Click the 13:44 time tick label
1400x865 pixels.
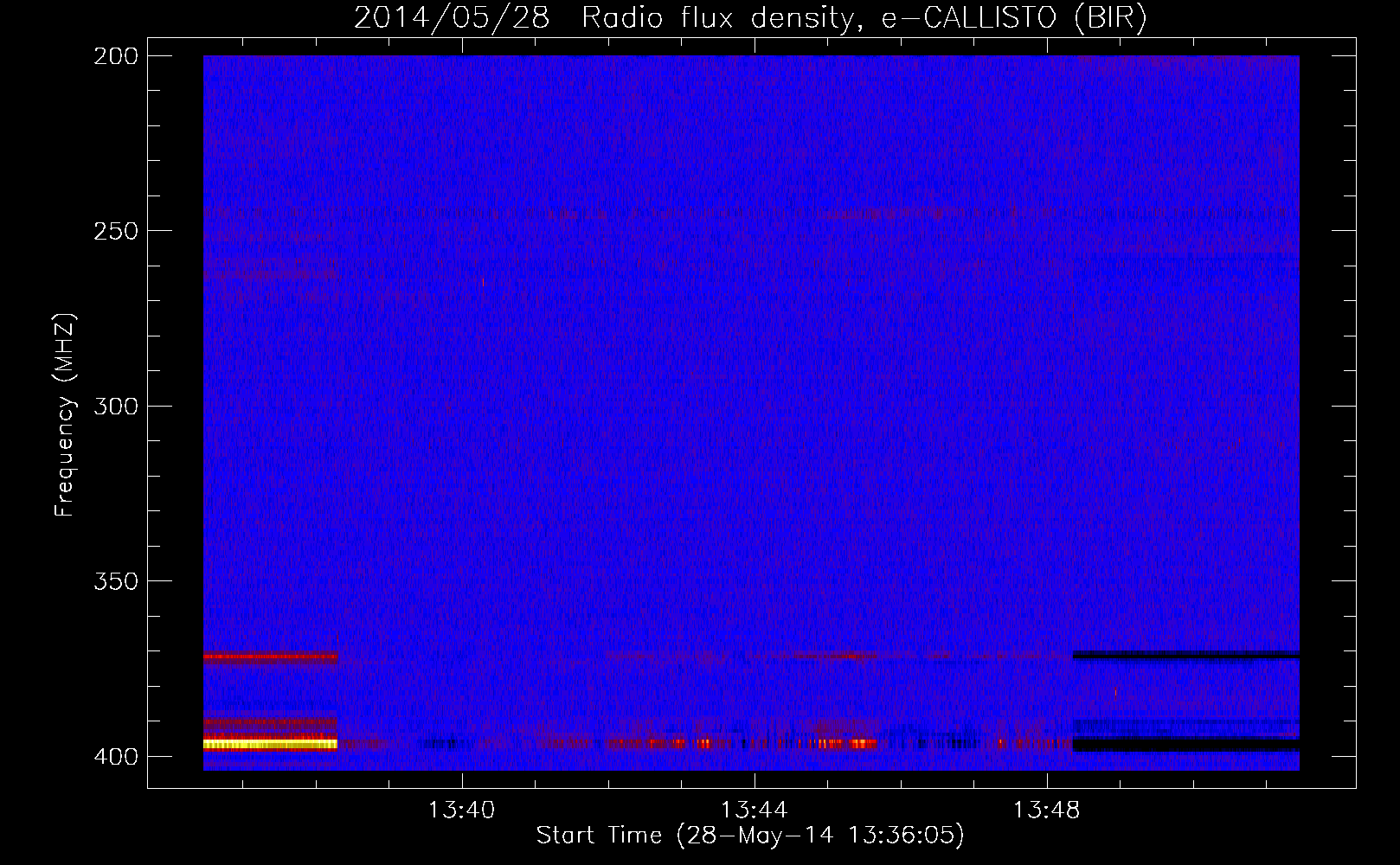755,811
